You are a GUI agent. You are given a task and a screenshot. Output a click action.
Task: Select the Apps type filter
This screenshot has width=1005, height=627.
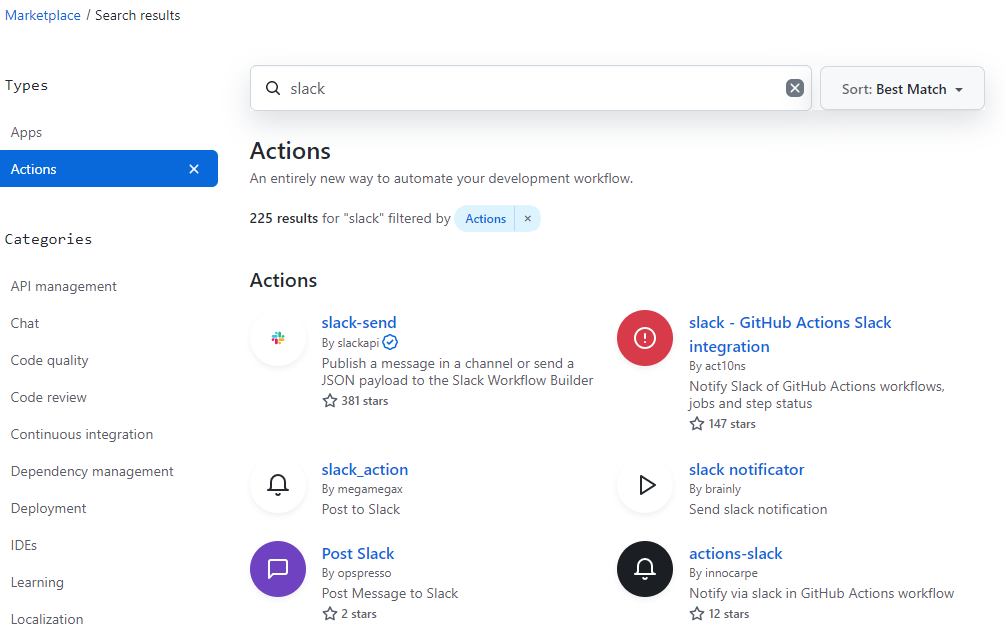coord(26,133)
